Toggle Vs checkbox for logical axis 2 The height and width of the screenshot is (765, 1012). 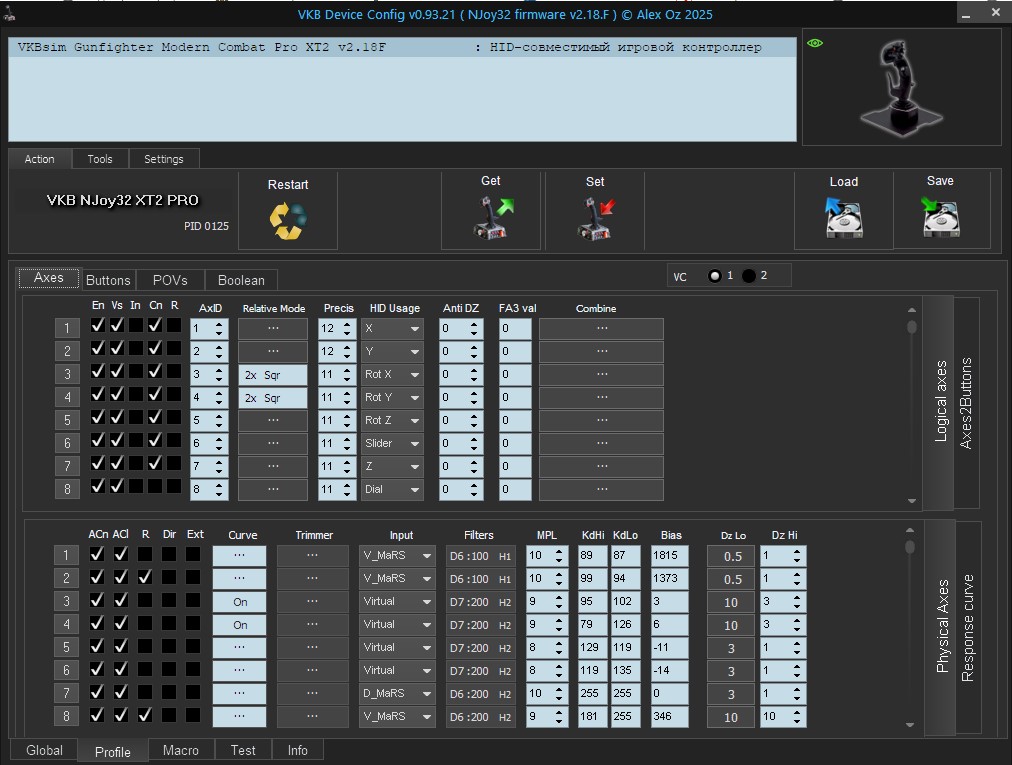coord(117,349)
